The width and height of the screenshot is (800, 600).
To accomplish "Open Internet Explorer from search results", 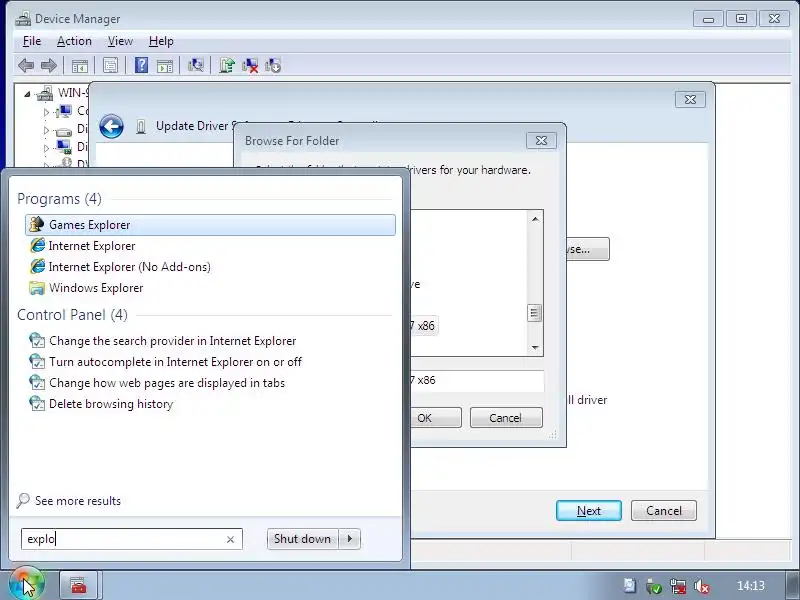I will pos(210,246).
